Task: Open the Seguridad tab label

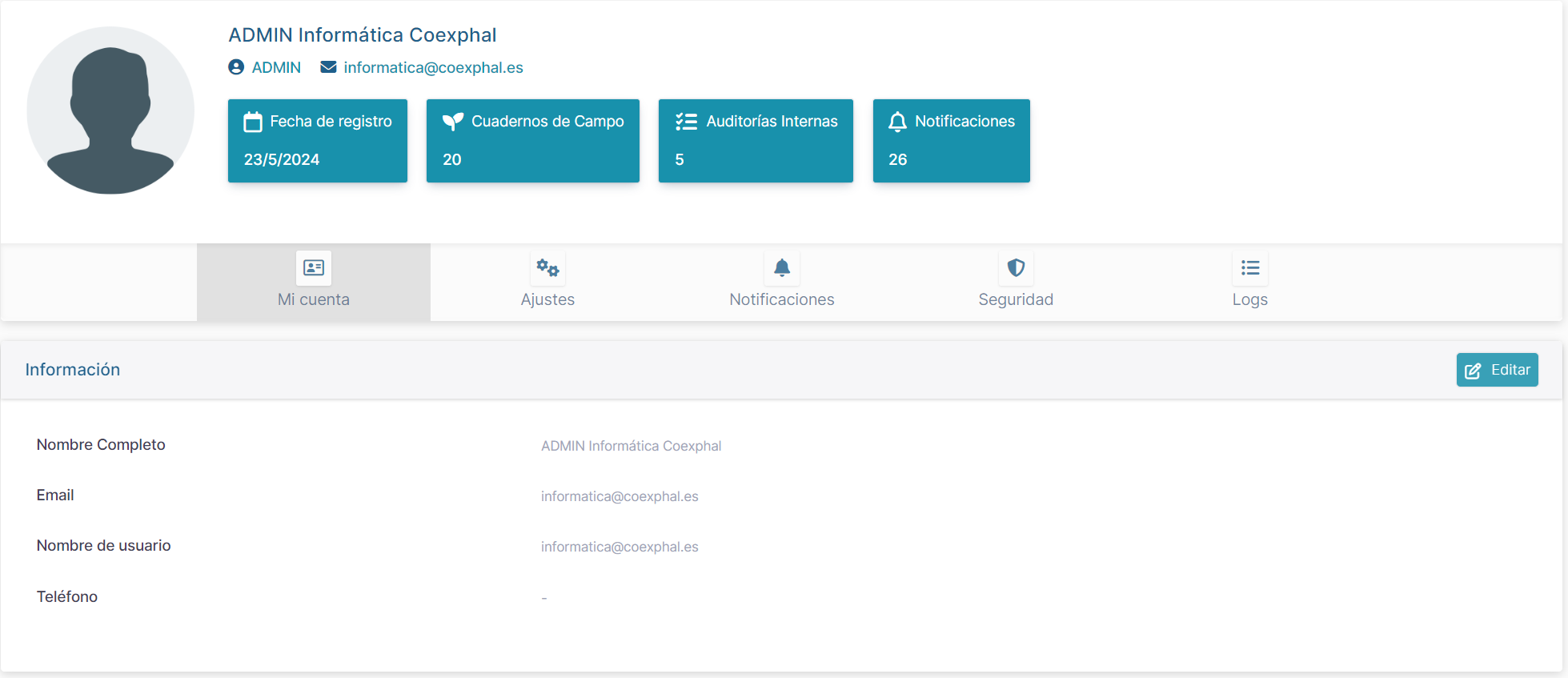Action: pos(1016,299)
